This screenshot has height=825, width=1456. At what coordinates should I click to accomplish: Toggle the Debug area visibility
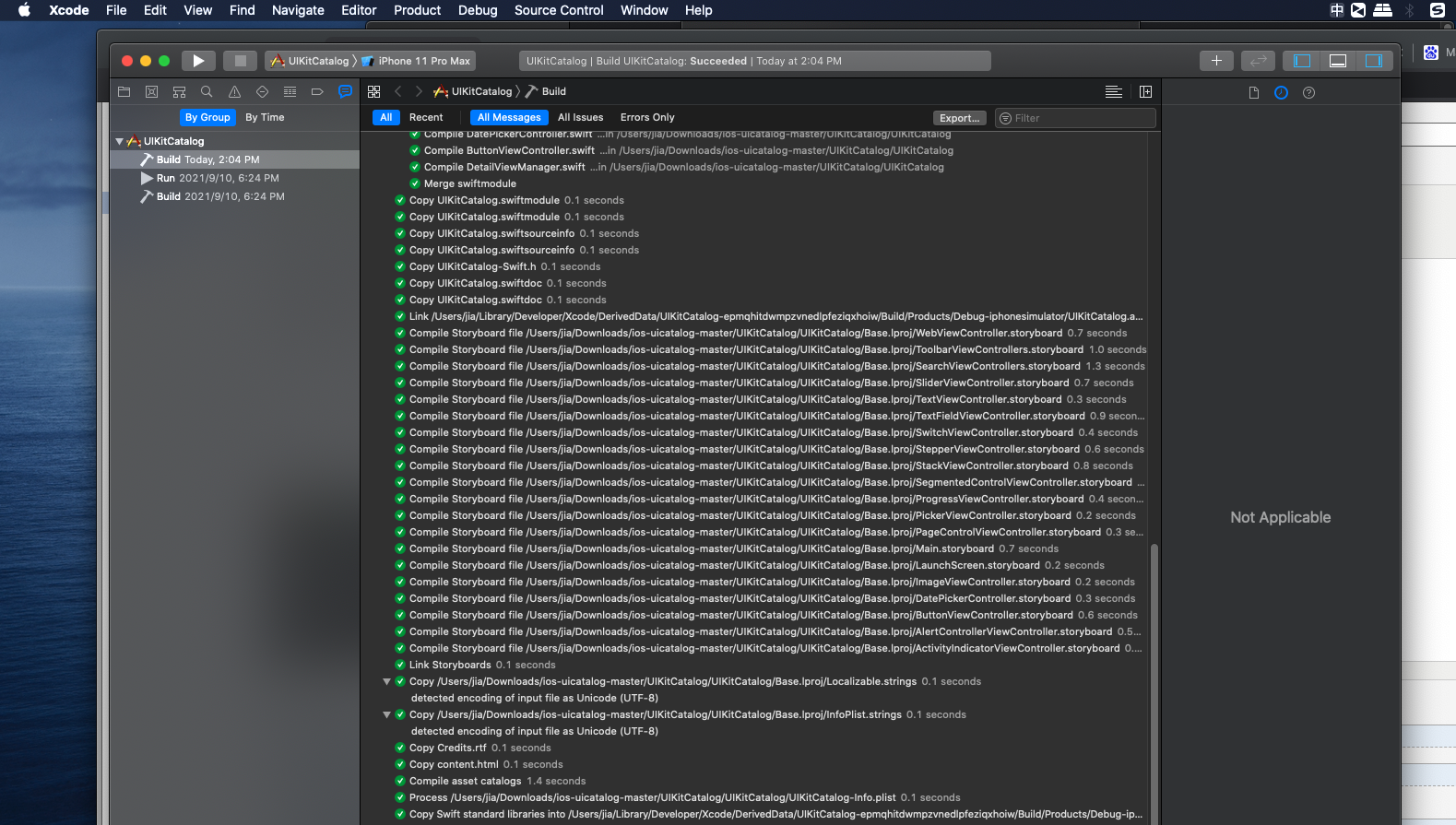(1338, 61)
